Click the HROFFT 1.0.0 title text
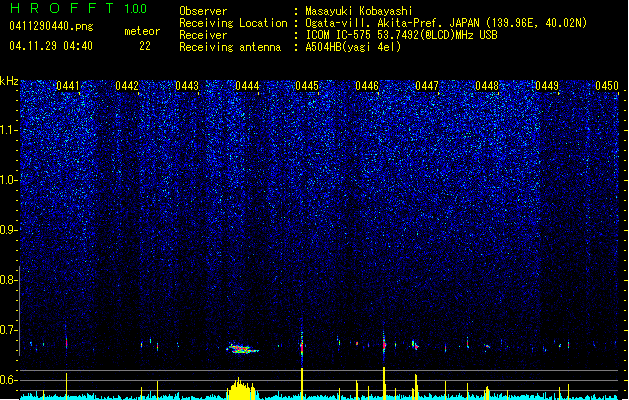 click(x=79, y=8)
